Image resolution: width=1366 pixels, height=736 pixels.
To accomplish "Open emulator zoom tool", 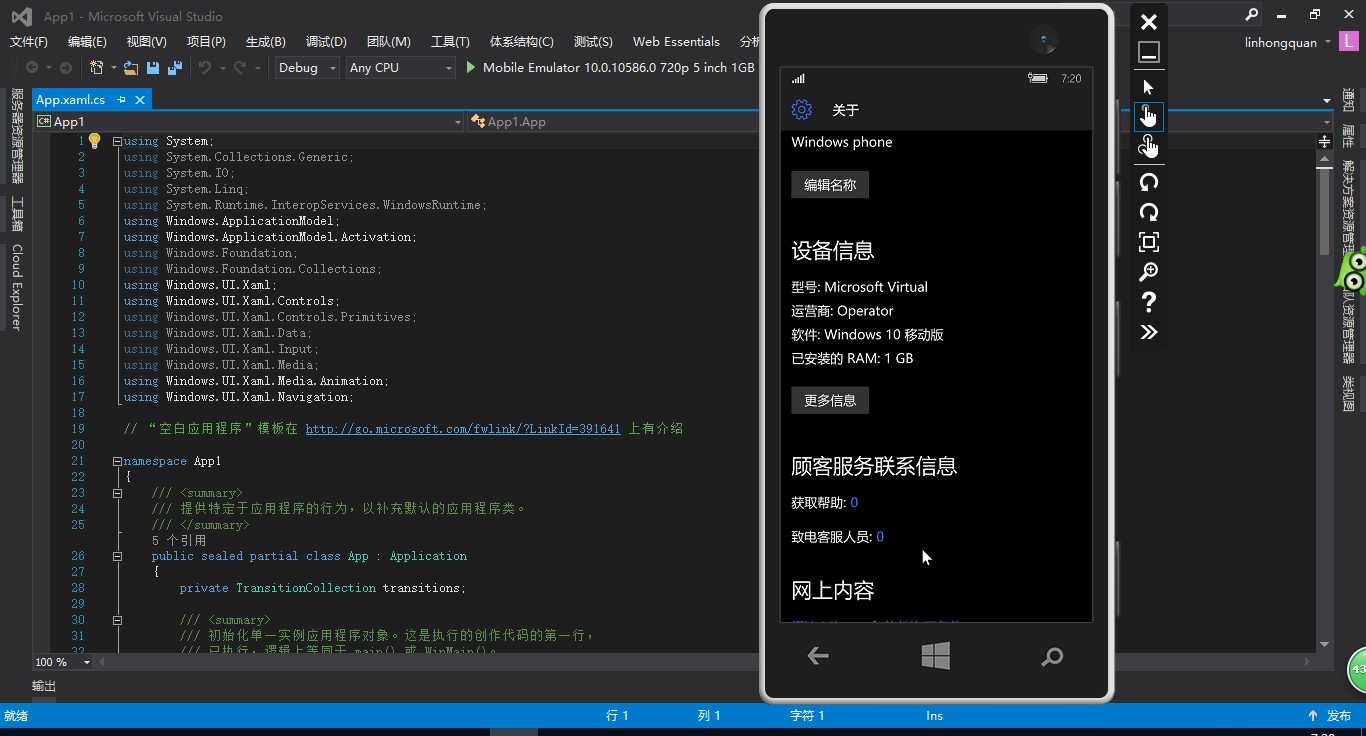I will (1148, 272).
